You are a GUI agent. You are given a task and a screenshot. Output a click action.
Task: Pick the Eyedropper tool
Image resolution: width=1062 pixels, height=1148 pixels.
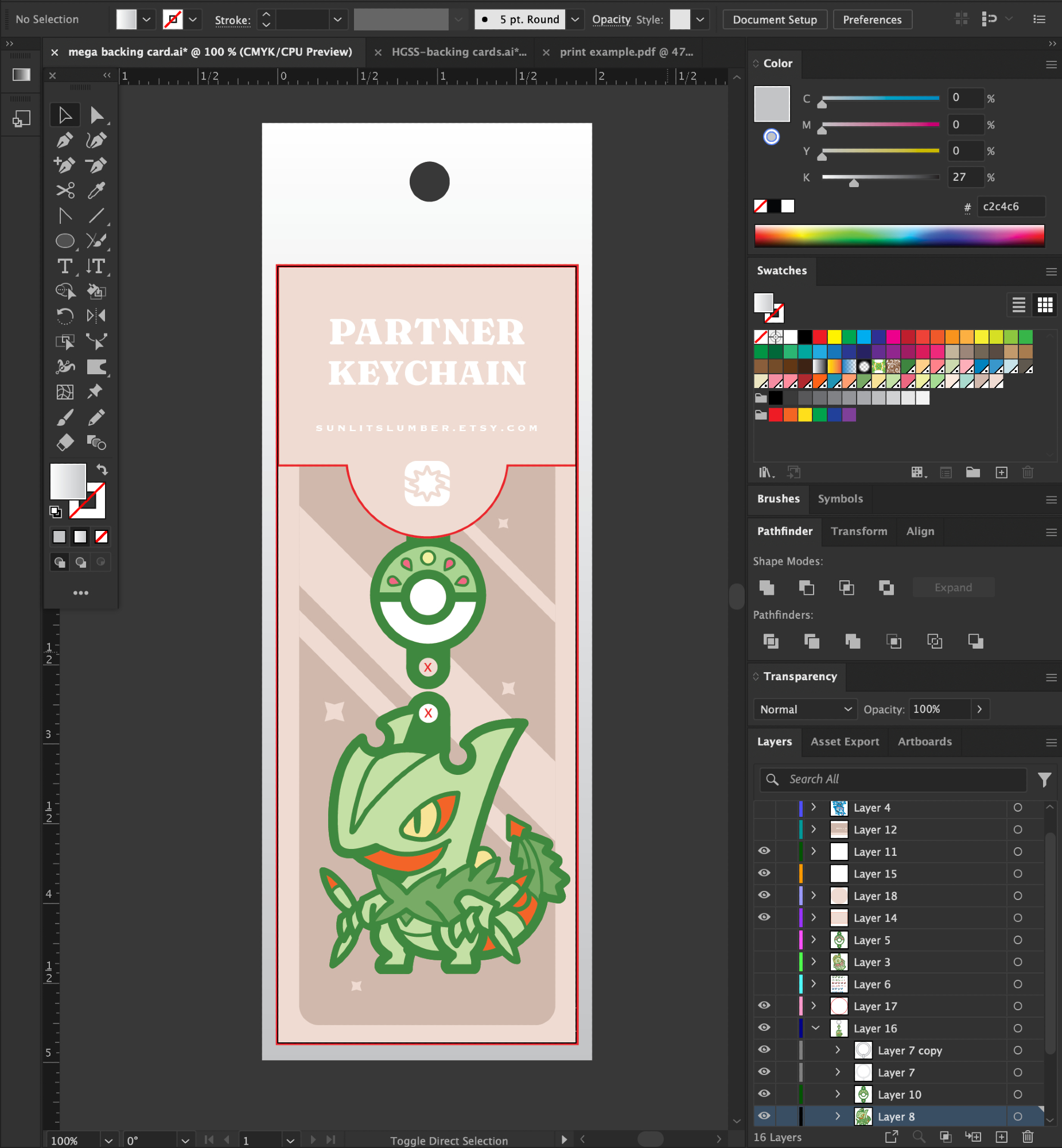click(x=96, y=190)
